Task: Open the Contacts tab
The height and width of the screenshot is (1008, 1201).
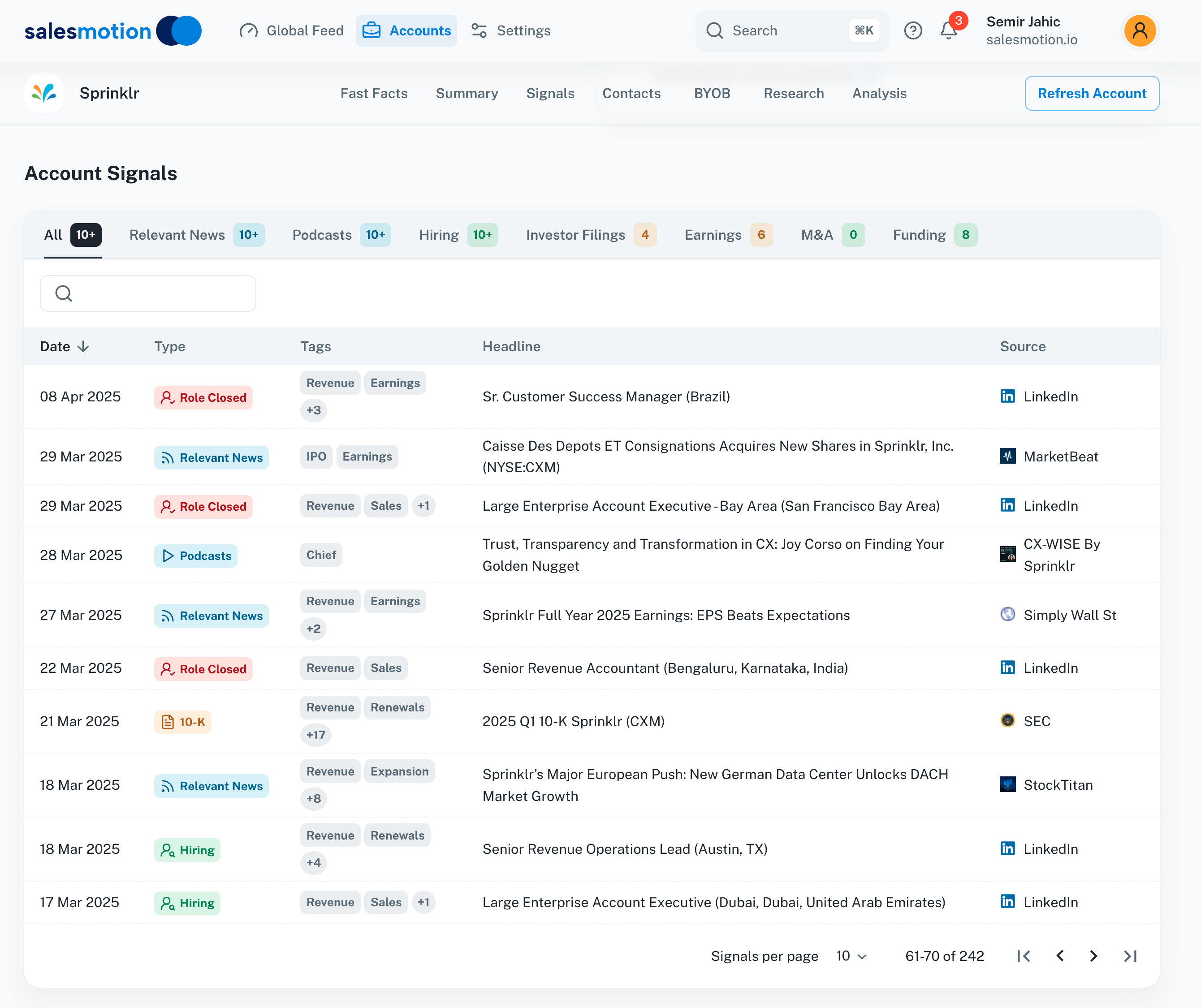Action: [x=631, y=93]
